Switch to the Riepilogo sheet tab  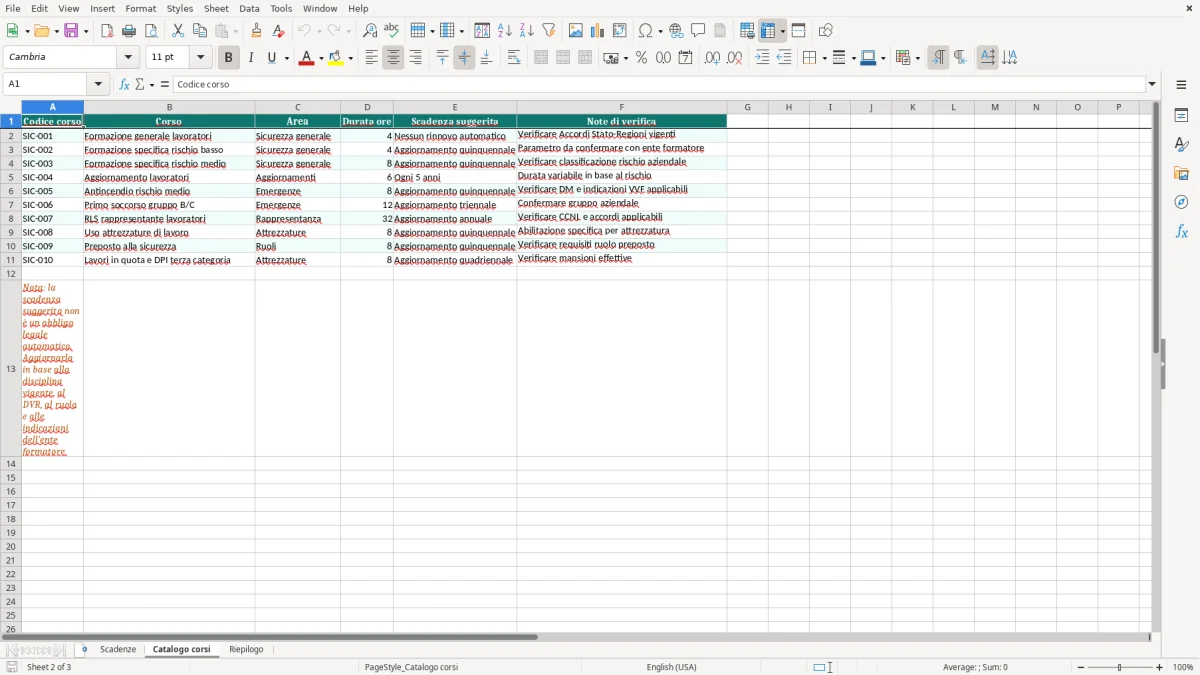click(x=246, y=650)
